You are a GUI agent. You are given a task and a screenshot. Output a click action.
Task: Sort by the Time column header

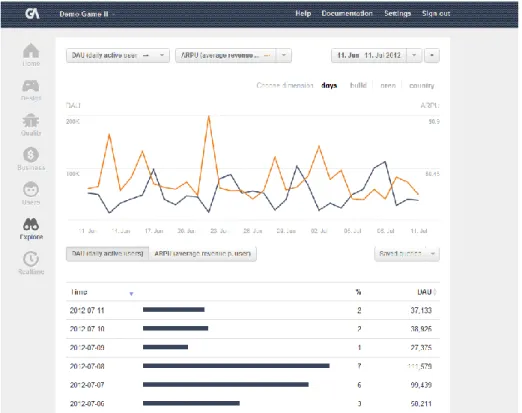click(x=79, y=292)
